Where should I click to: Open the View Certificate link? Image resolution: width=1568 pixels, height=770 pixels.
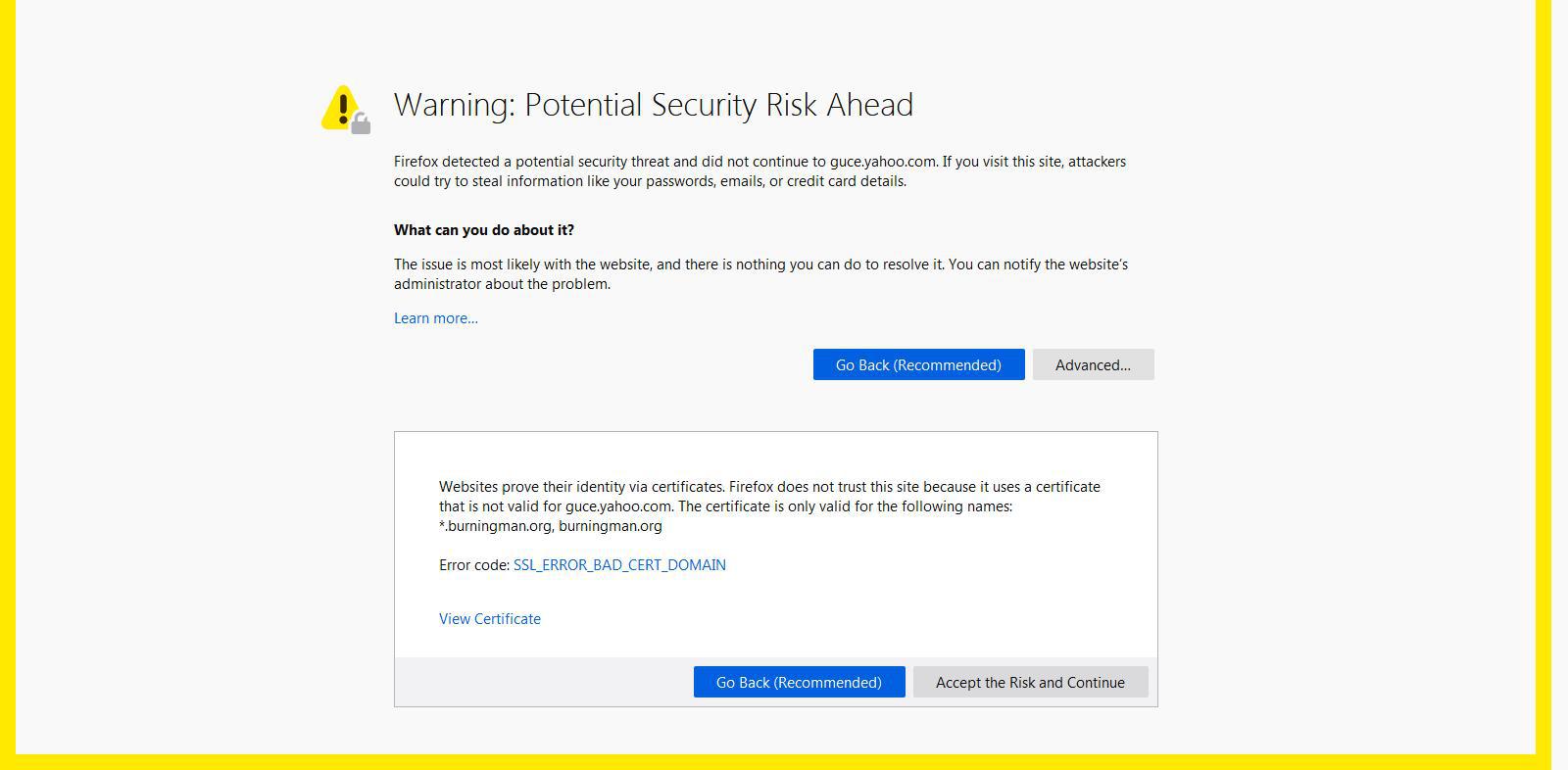(490, 619)
